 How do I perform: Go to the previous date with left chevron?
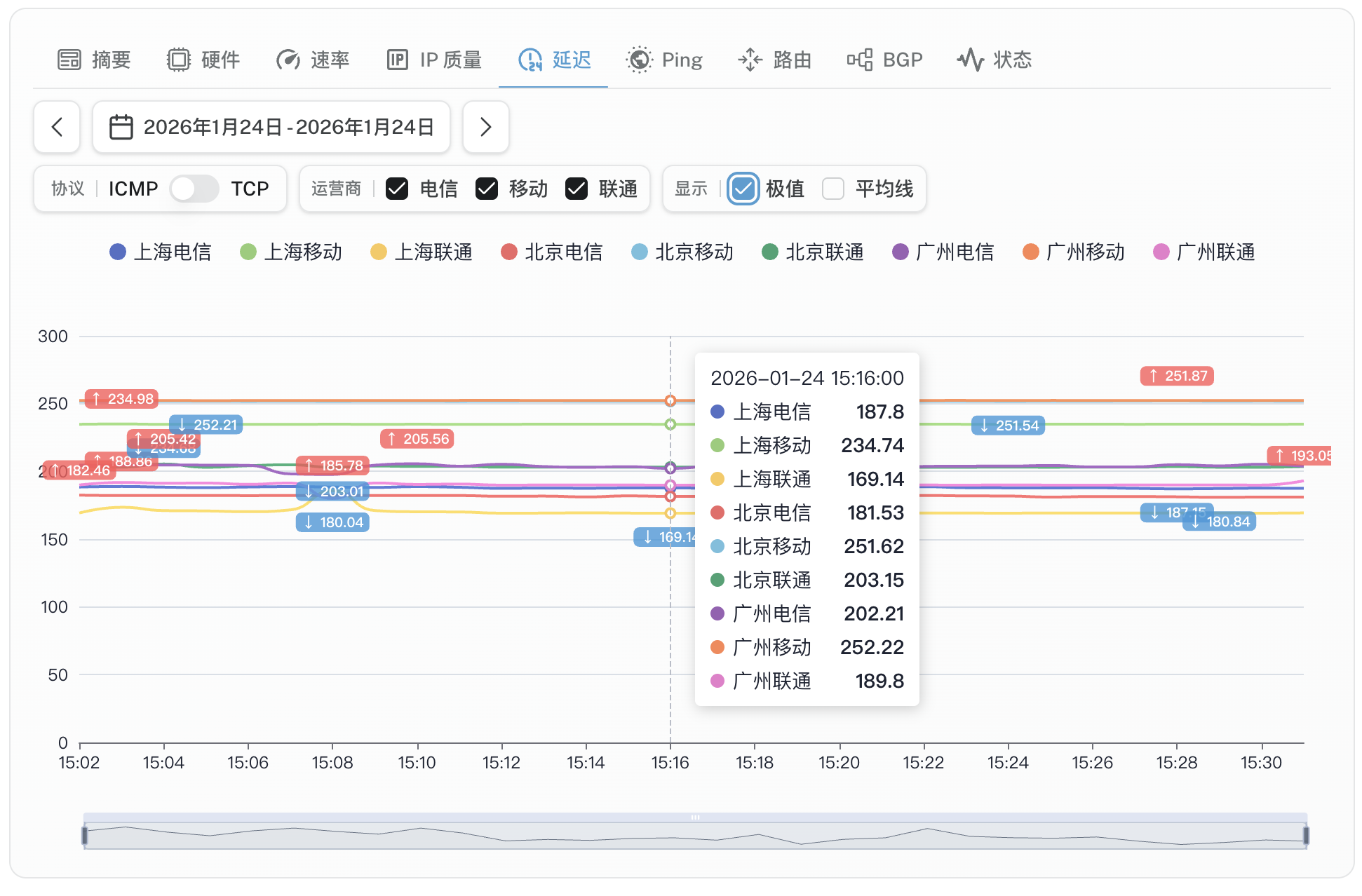click(x=57, y=127)
